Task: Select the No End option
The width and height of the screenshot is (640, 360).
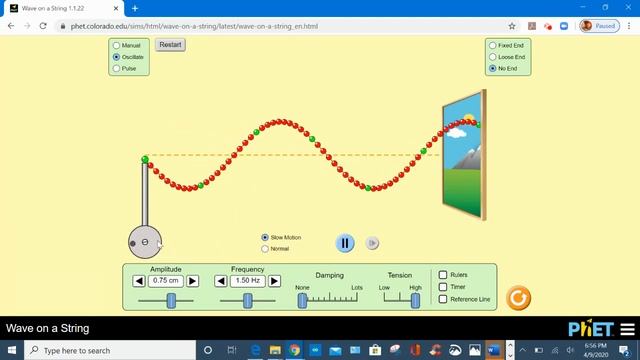Action: tap(493, 68)
